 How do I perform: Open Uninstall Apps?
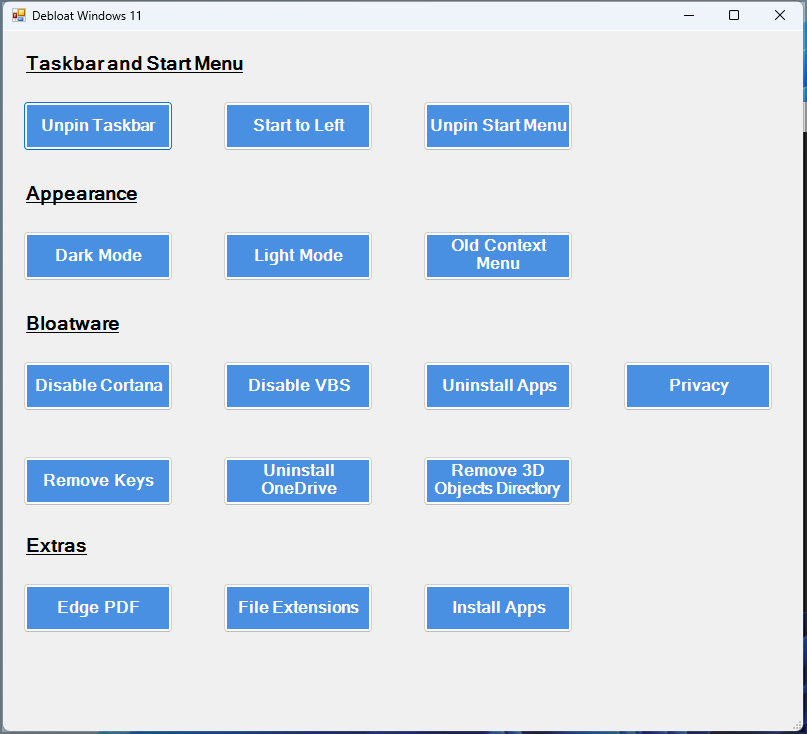click(497, 386)
